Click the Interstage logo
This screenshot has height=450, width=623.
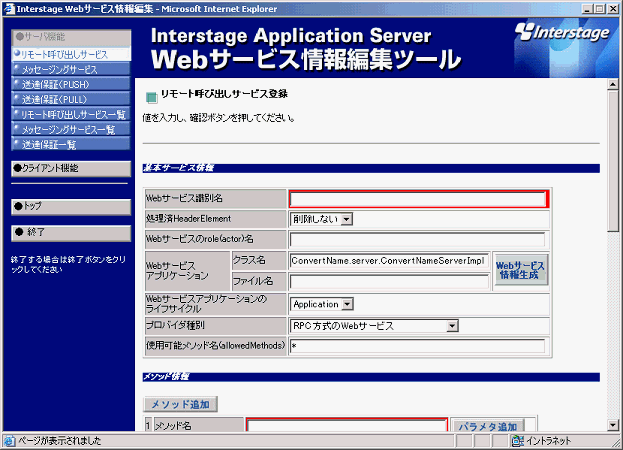[562, 33]
